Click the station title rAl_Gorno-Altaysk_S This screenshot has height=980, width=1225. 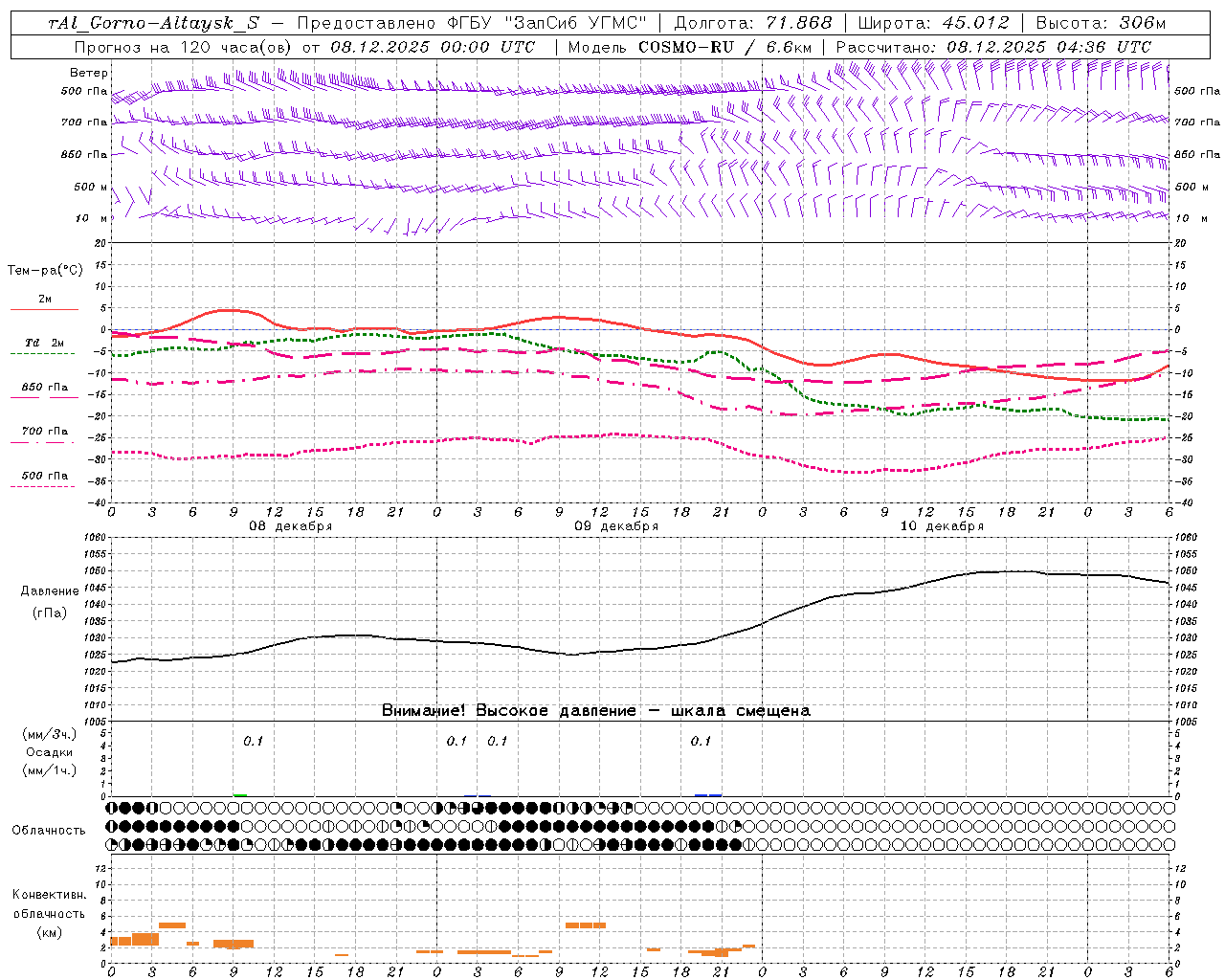tap(153, 23)
